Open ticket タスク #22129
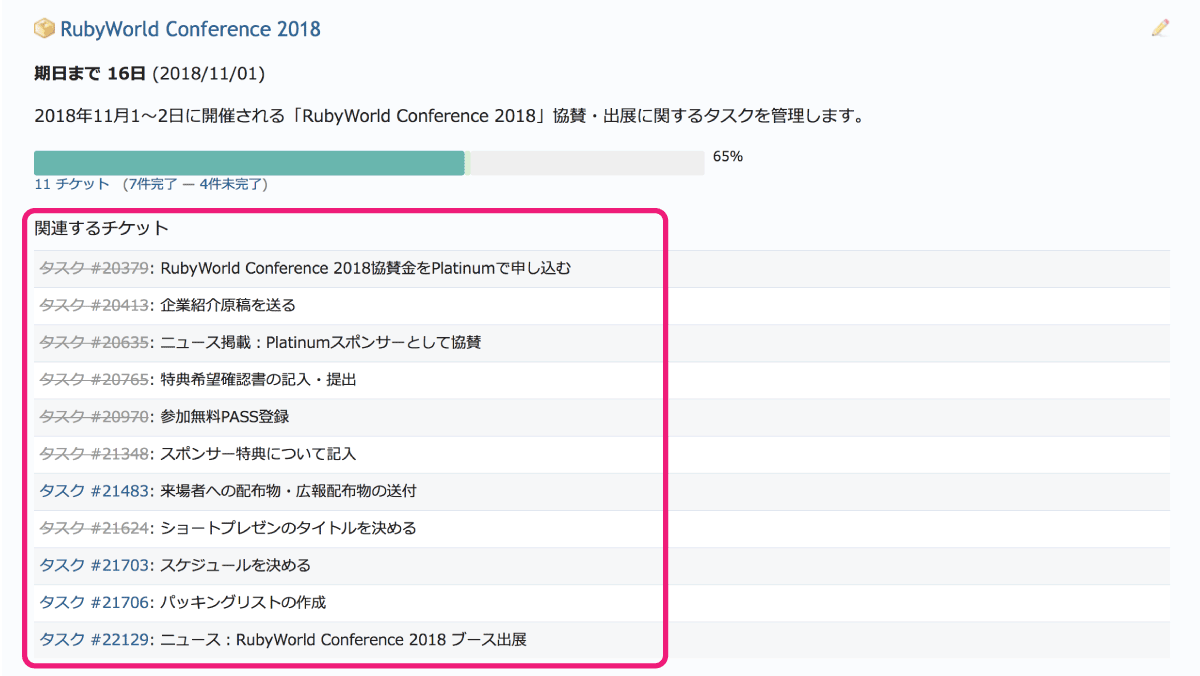 95,639
